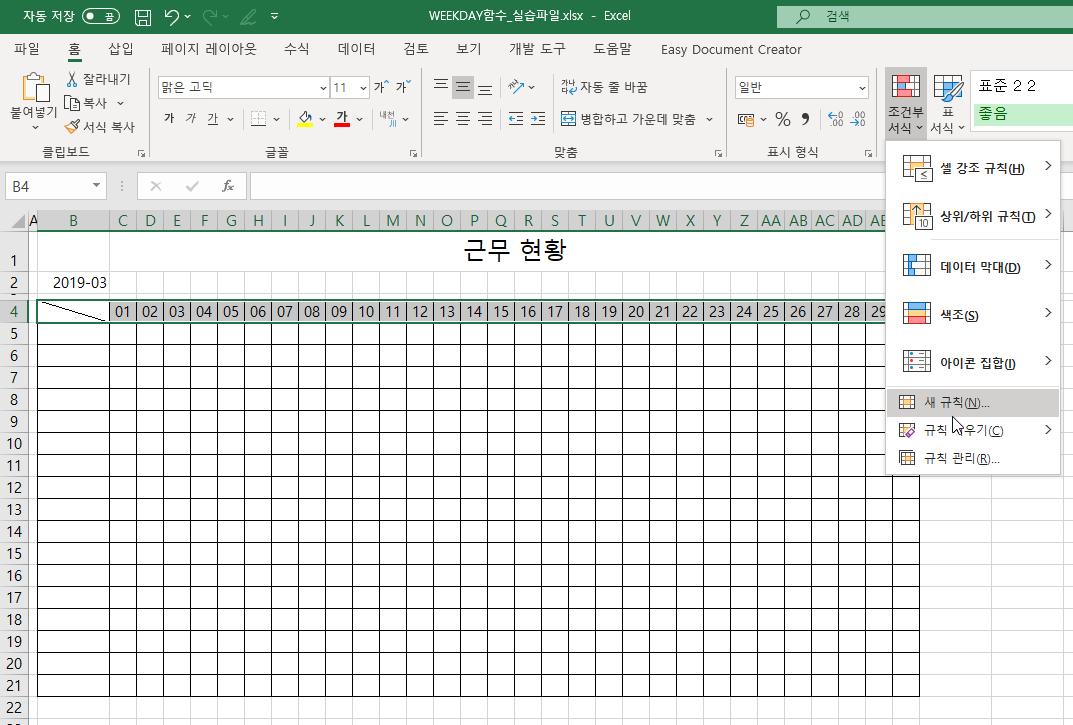Apply comma style
The height and width of the screenshot is (725, 1073).
(x=805, y=119)
